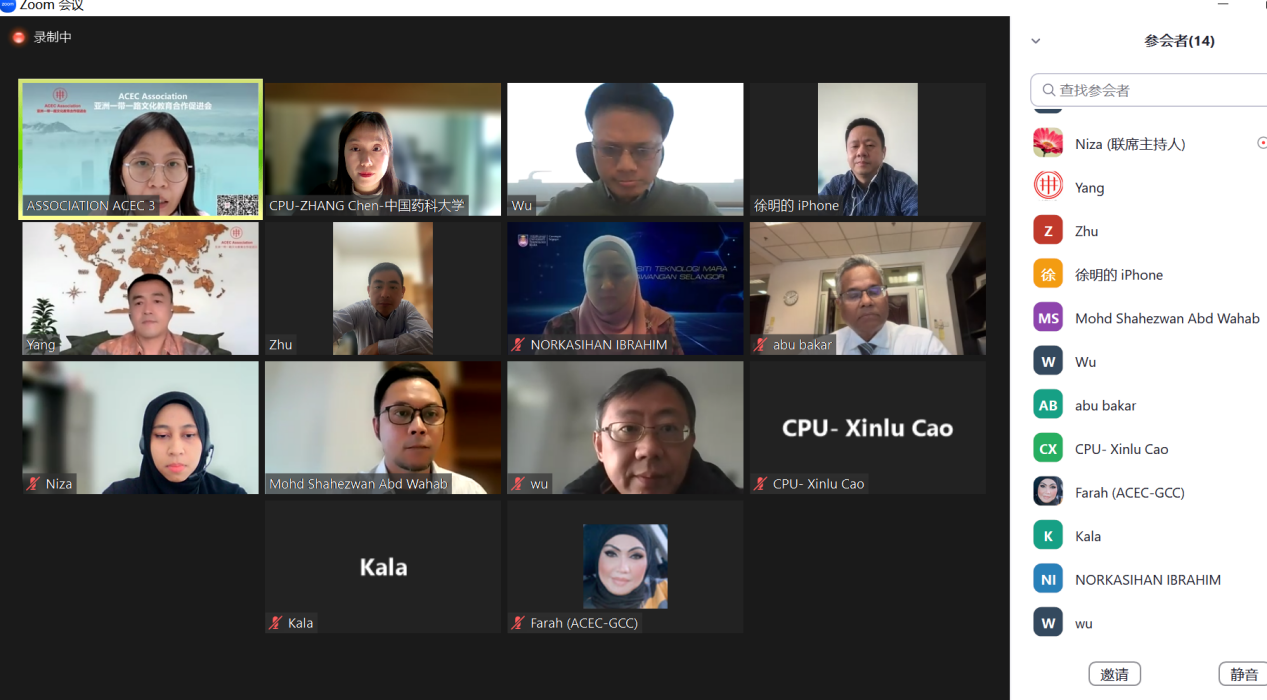Click the Zoom app logo in title bar
This screenshot has height=700, width=1267.
[8, 5]
